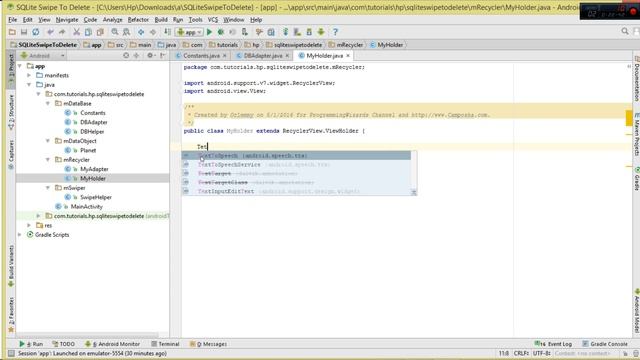Open the Terminal tool window
This screenshot has height=360, width=640.
(x=165, y=344)
